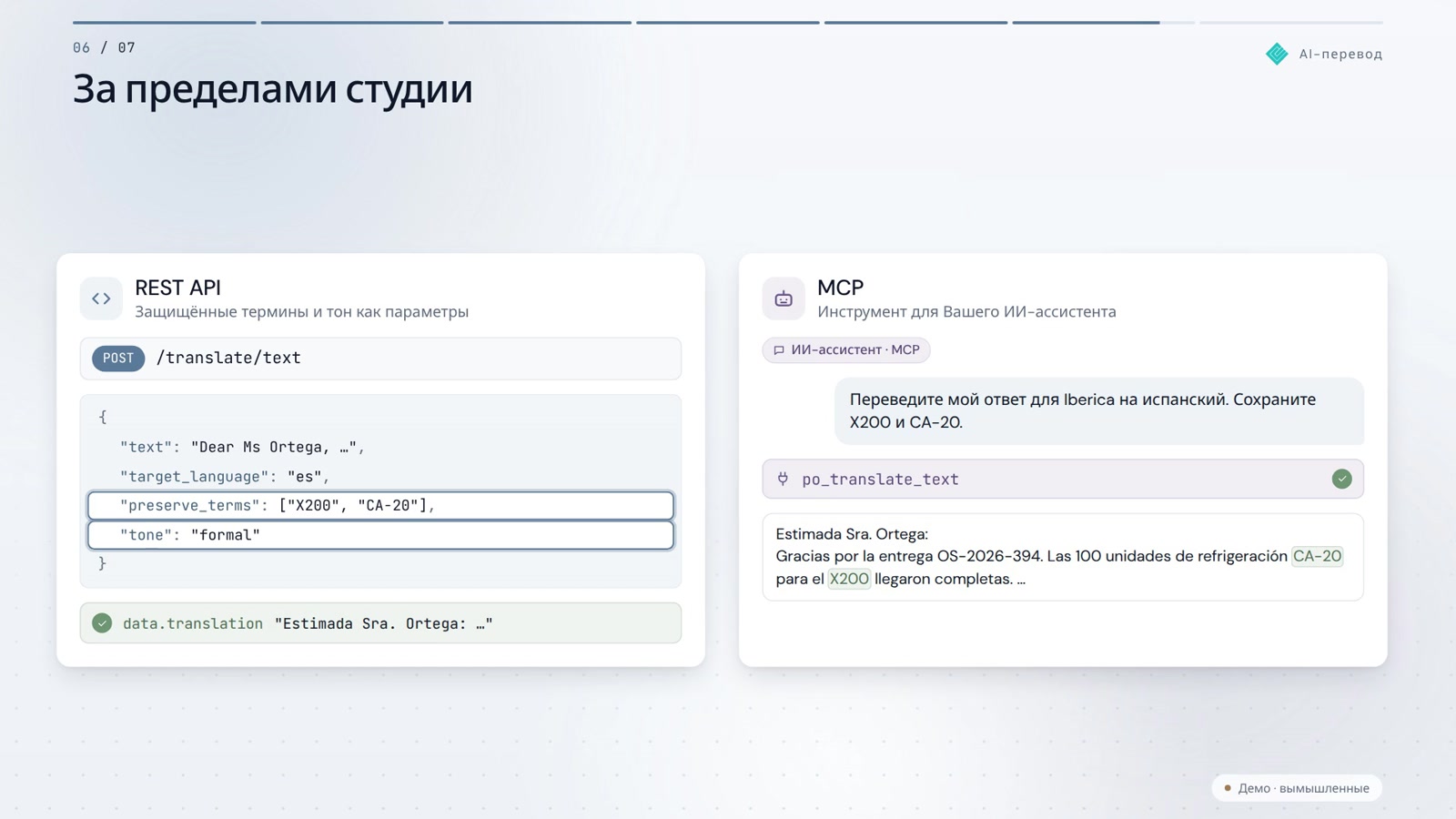Select the "preserve_terms" highlighted line
This screenshot has width=1456, height=819.
pos(380,505)
